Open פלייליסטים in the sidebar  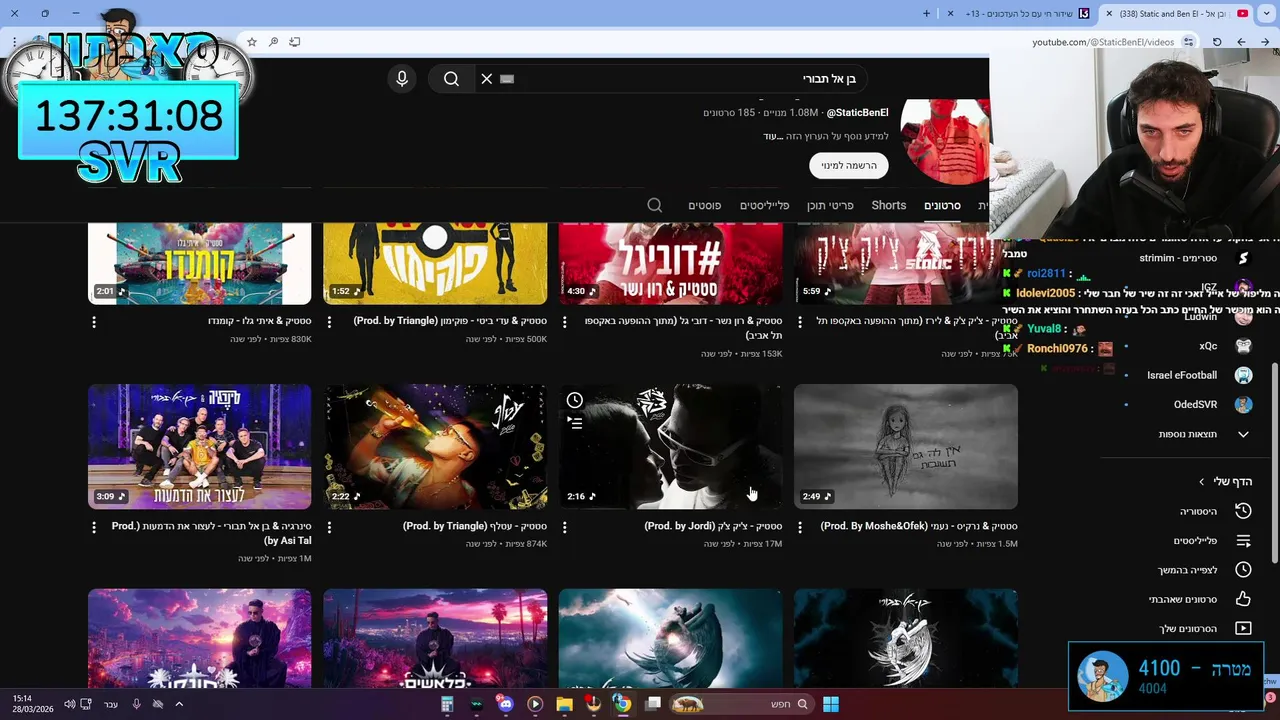pyautogui.click(x=1212, y=541)
